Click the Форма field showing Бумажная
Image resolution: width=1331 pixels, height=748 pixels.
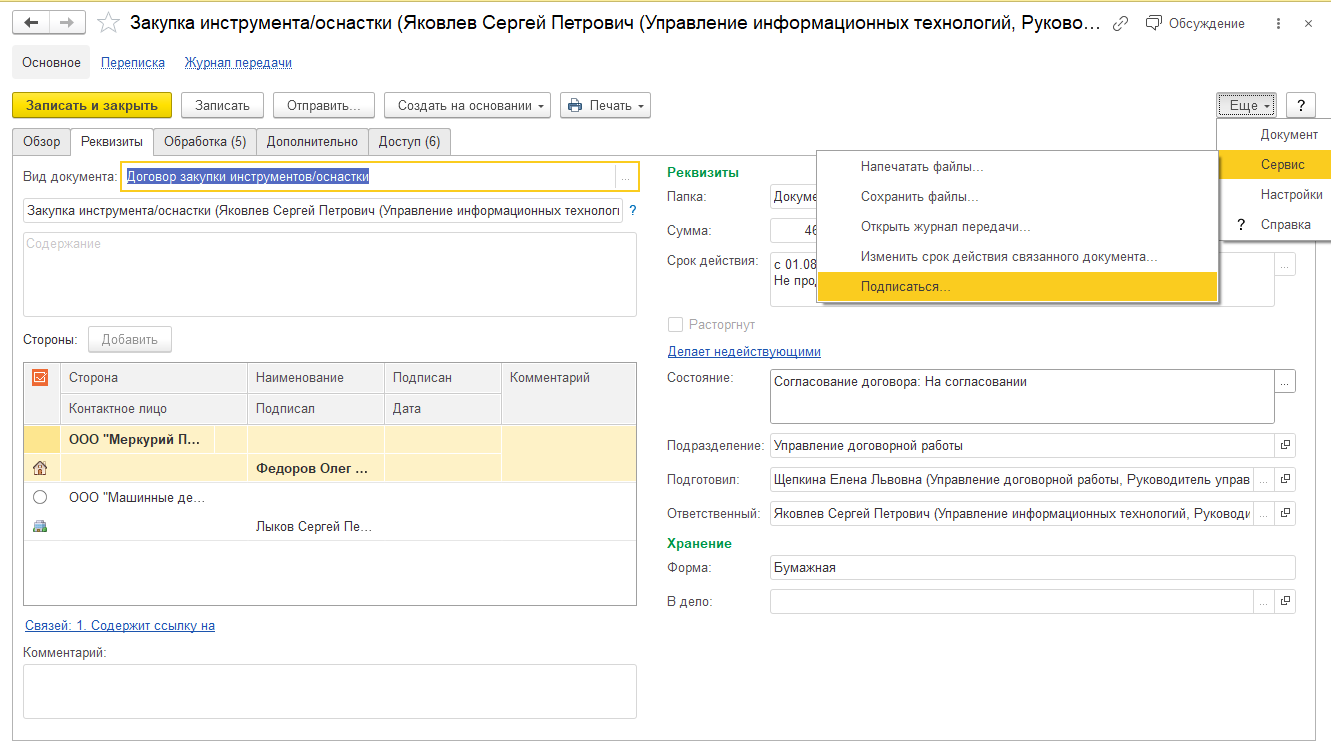pyautogui.click(x=1033, y=567)
